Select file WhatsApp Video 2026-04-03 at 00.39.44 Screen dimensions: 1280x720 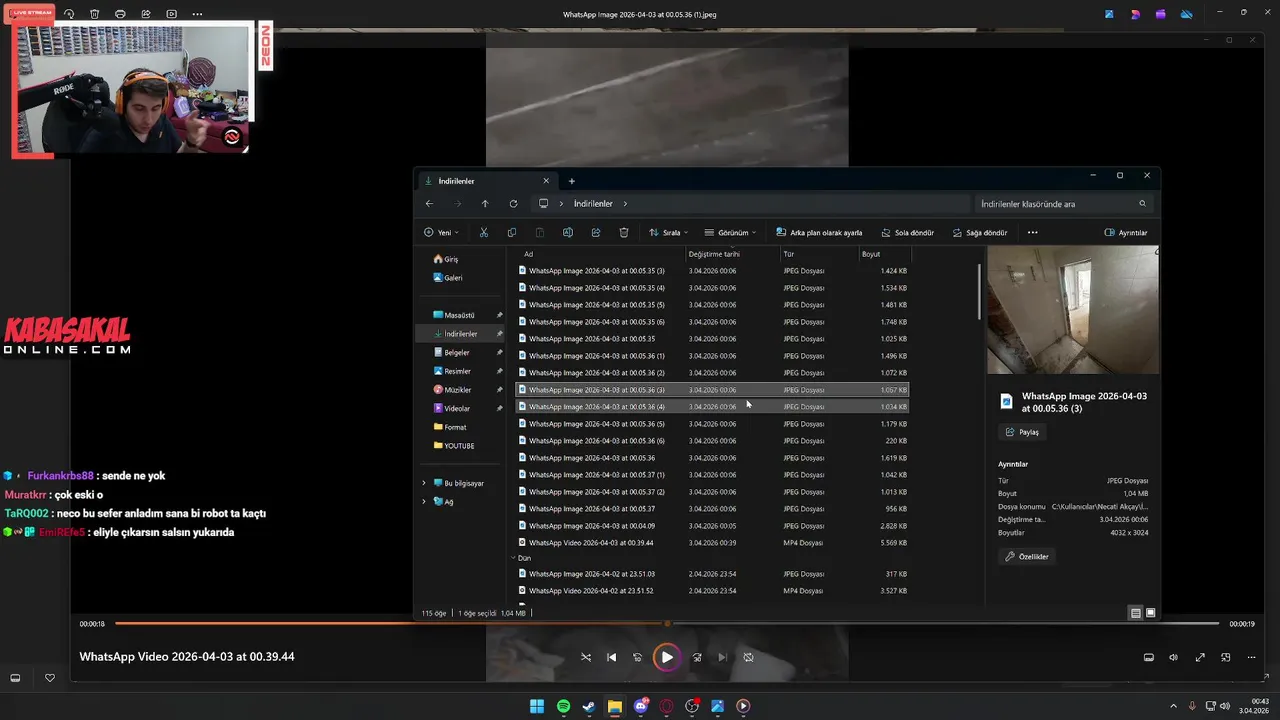click(x=712, y=543)
